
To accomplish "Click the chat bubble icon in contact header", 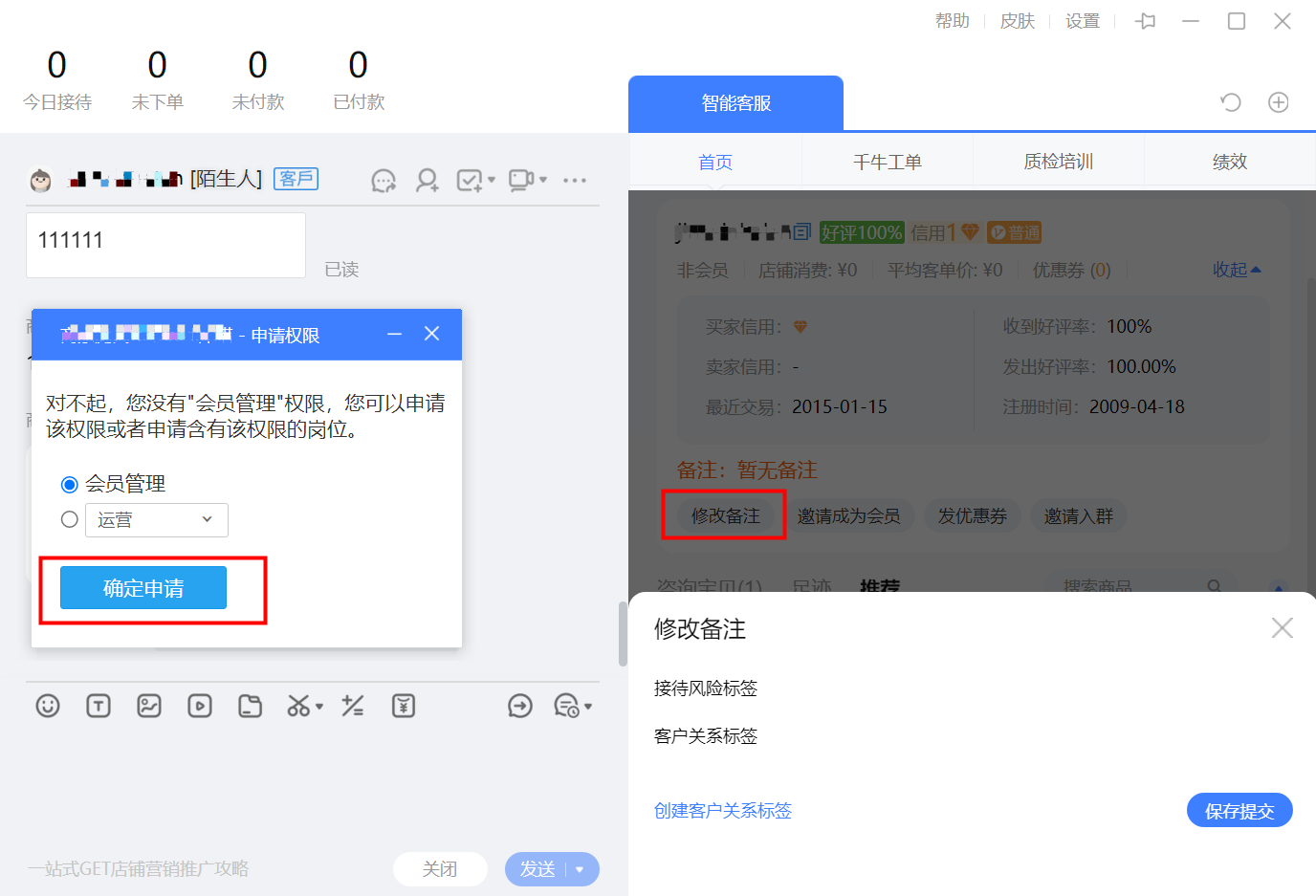I will [x=384, y=180].
